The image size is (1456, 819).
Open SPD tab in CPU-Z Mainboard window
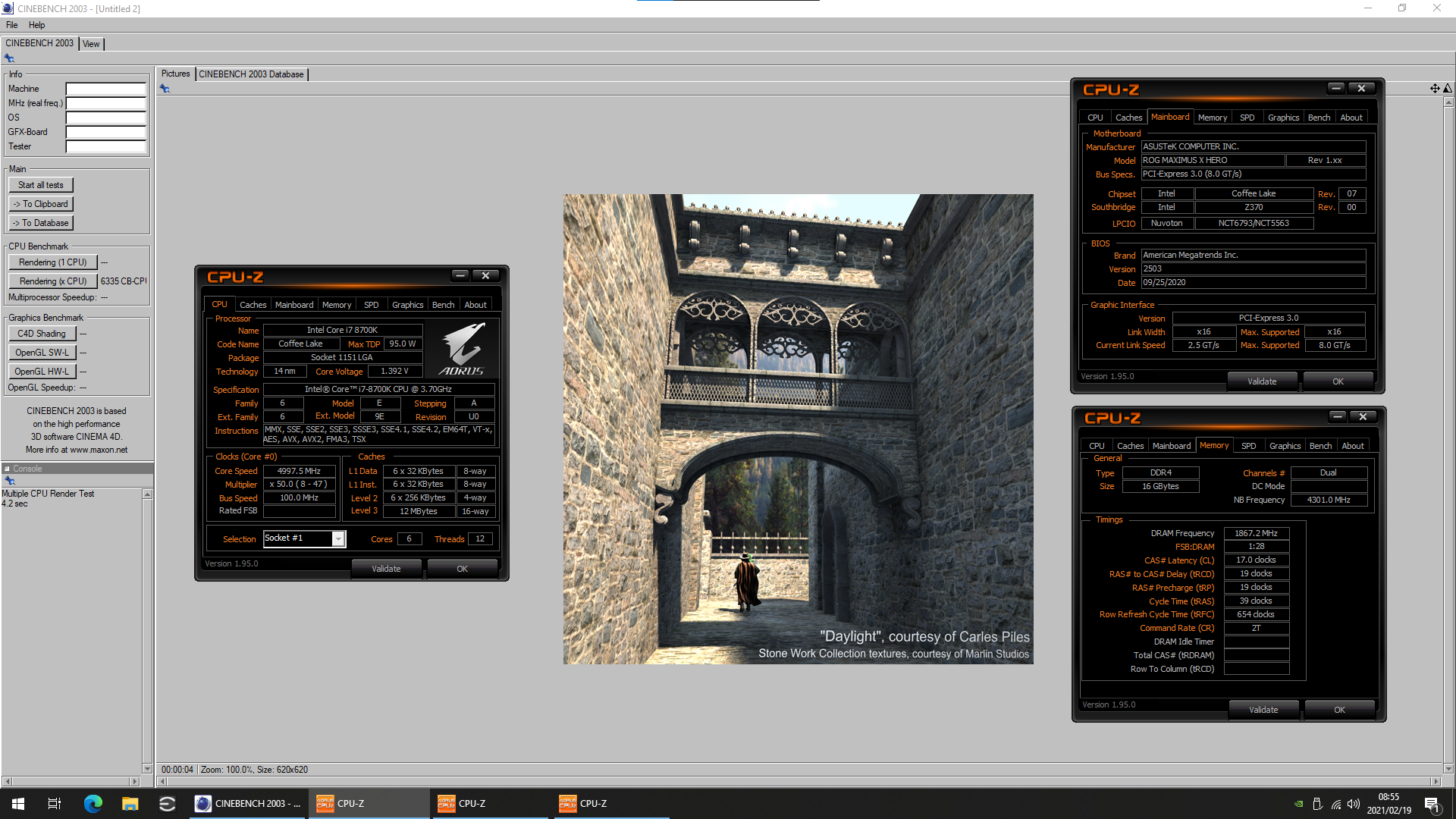tap(1247, 118)
